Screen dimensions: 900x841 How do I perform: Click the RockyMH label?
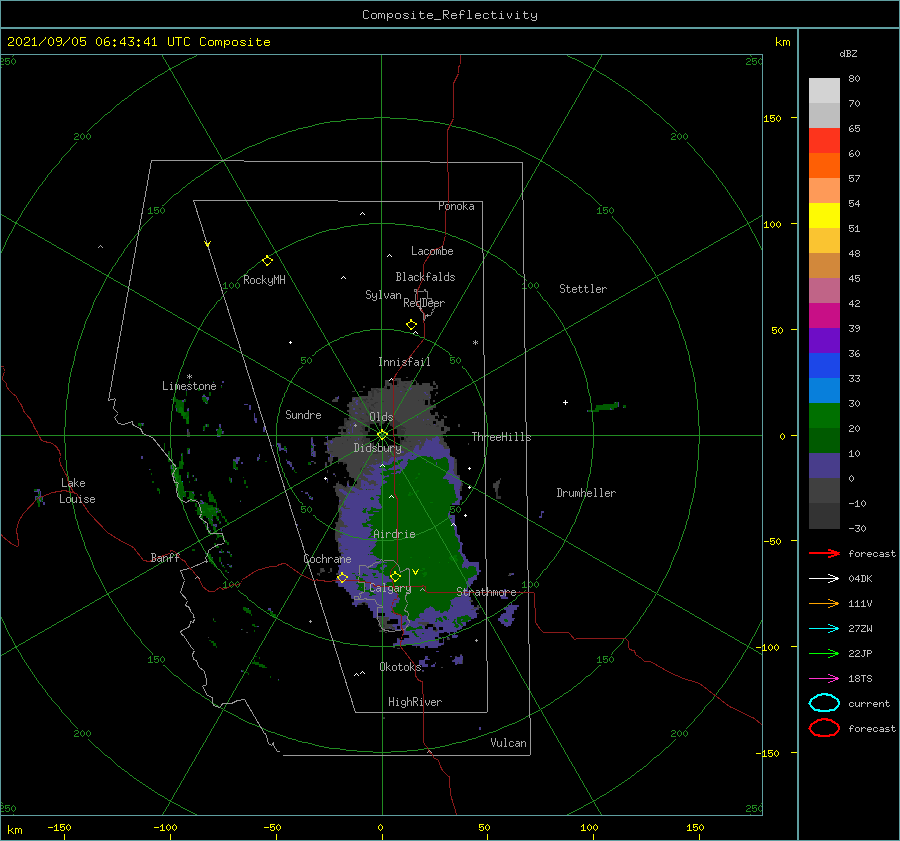[264, 280]
